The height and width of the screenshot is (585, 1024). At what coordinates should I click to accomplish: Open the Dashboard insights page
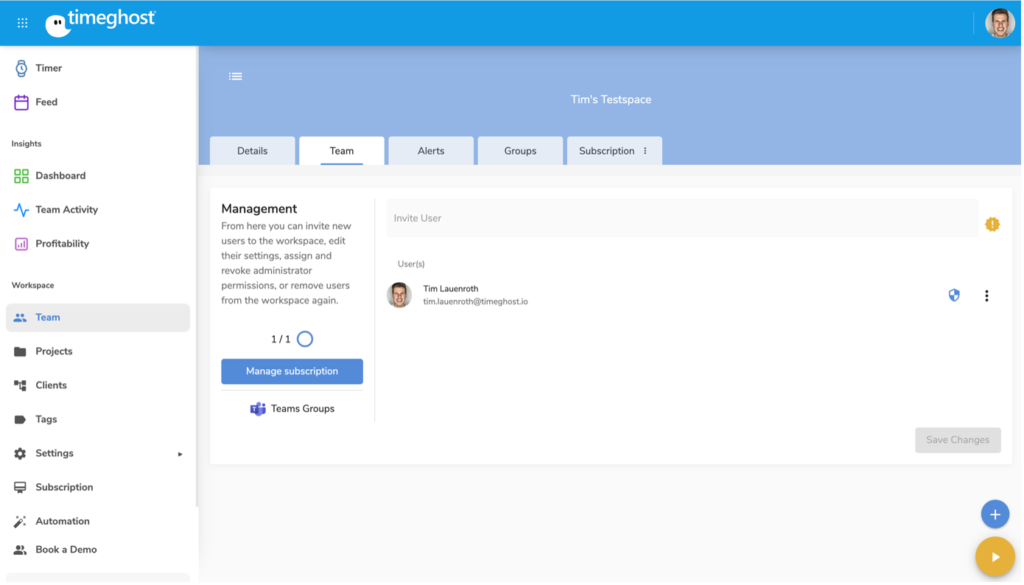[x=60, y=176]
